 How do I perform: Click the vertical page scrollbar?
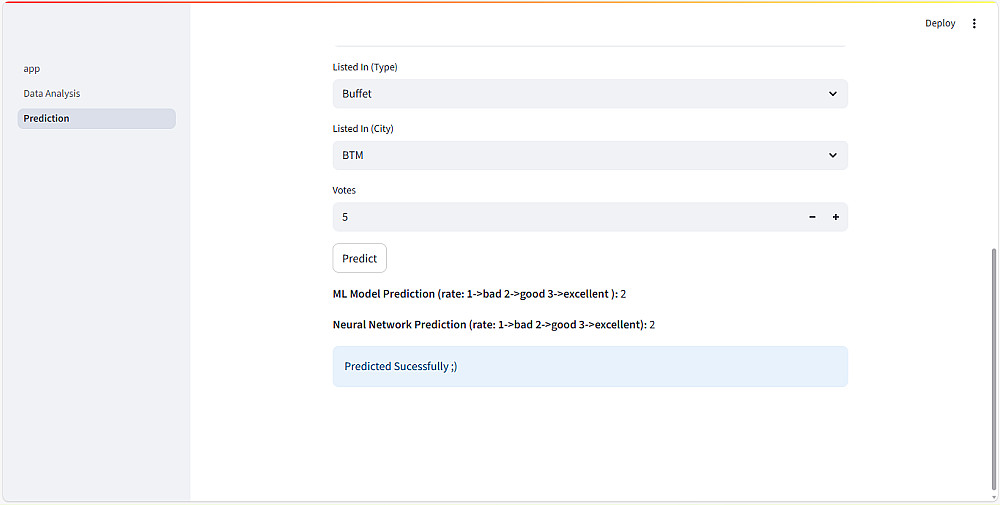993,370
